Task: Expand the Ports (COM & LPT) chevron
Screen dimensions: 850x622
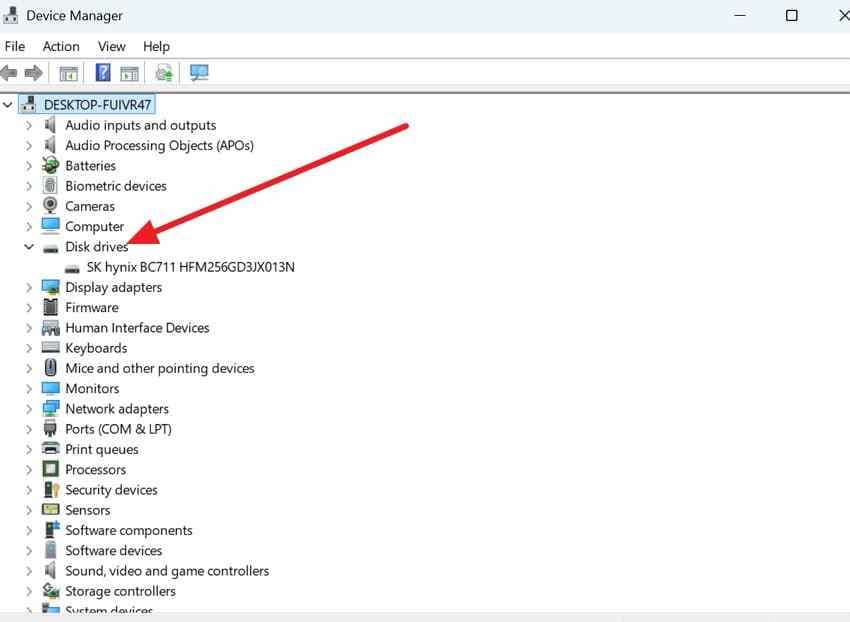Action: click(29, 429)
